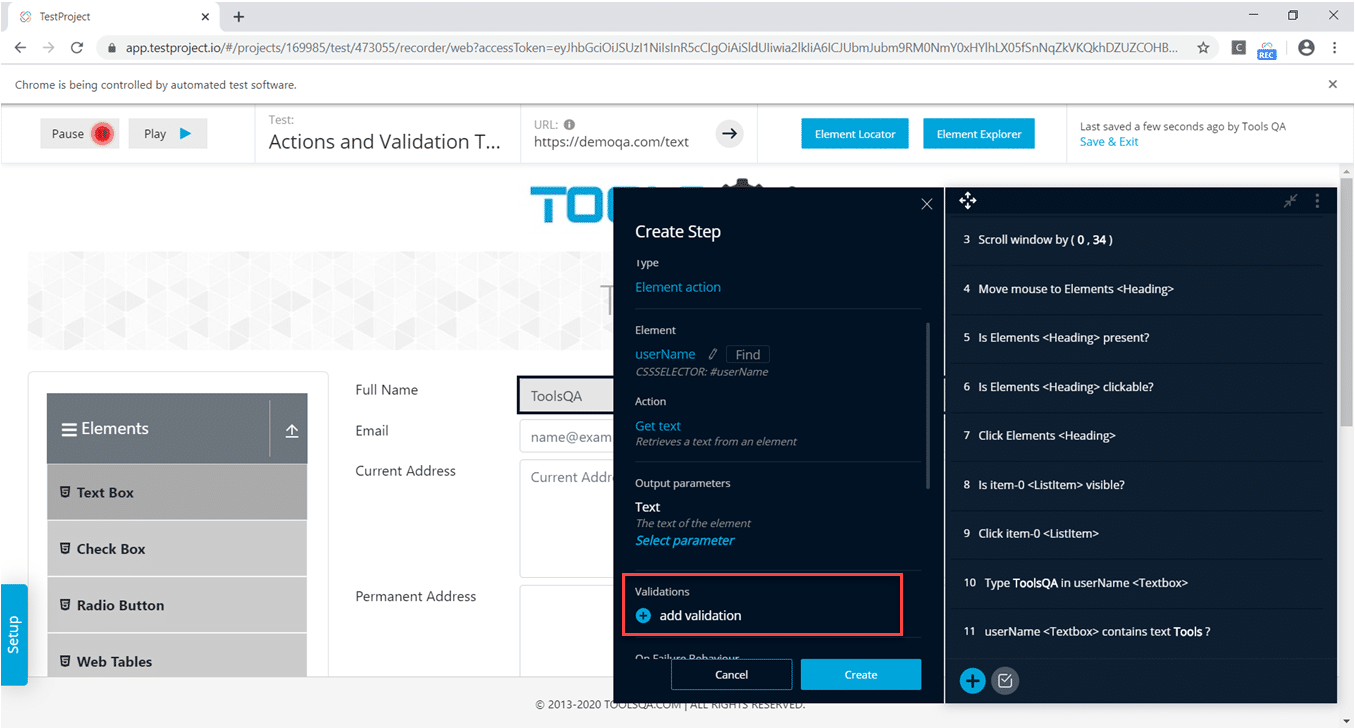Open the Get text action selector
This screenshot has height=728, width=1355.
(658, 426)
